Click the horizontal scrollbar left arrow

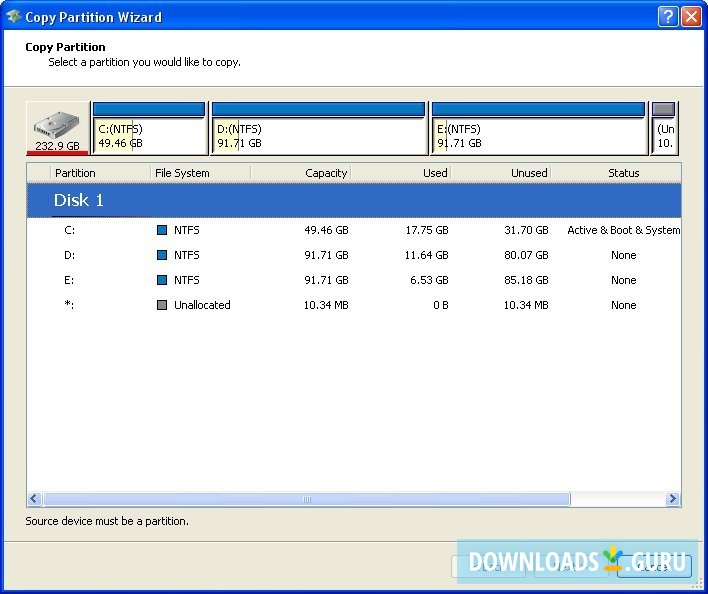34,499
